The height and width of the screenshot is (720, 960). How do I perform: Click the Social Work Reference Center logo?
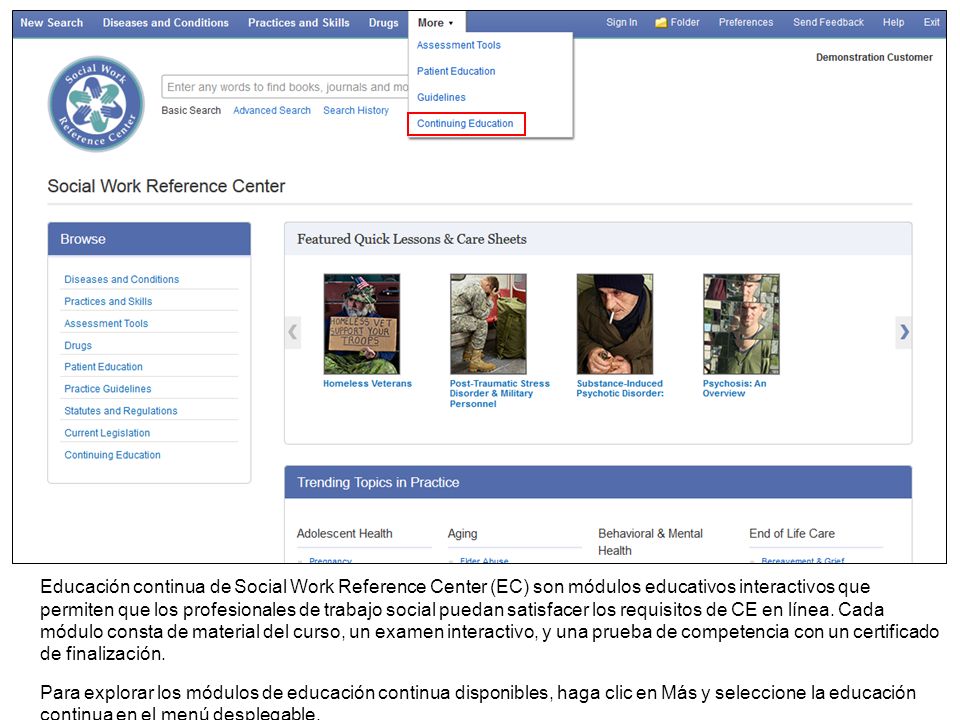(x=96, y=104)
